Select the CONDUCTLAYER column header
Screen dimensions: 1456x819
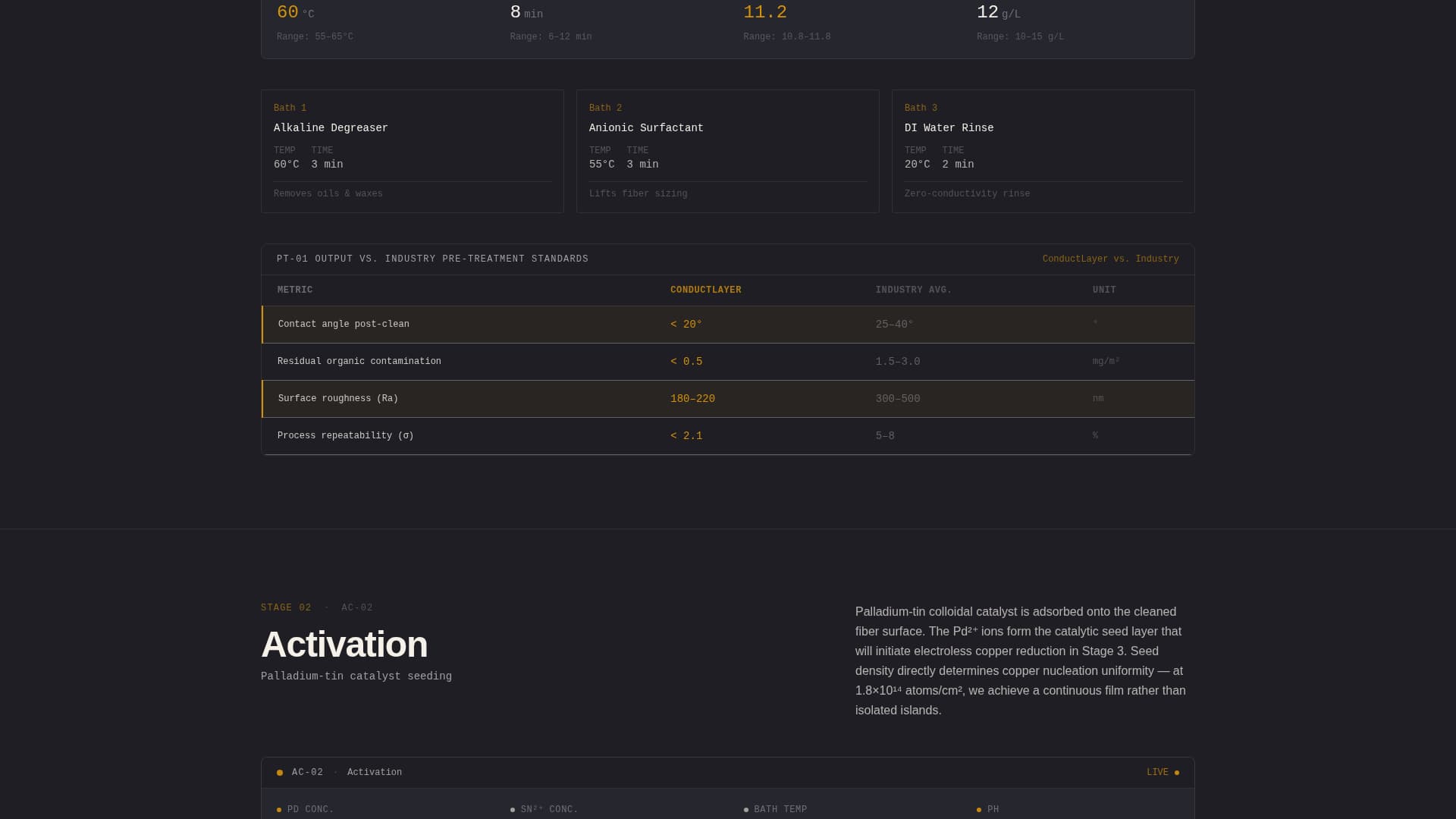point(705,290)
